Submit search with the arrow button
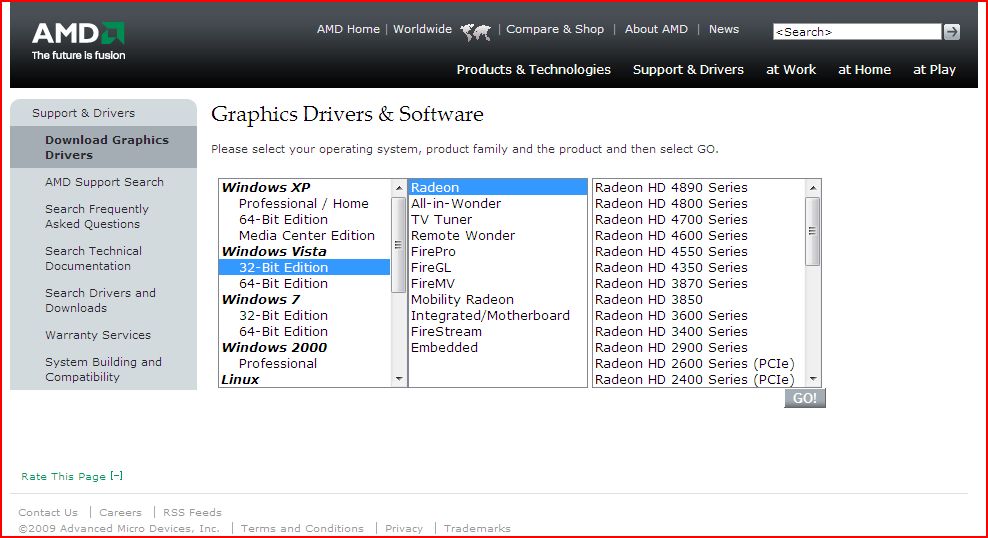988x538 pixels. 951,31
